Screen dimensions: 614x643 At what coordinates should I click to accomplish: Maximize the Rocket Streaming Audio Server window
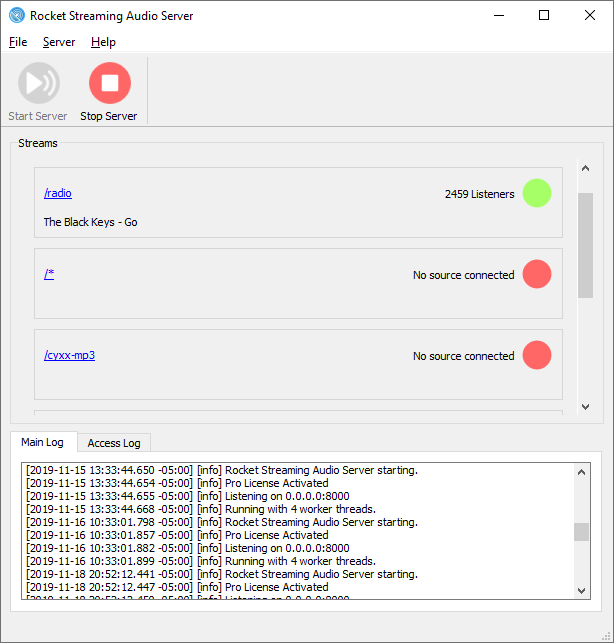tap(544, 16)
